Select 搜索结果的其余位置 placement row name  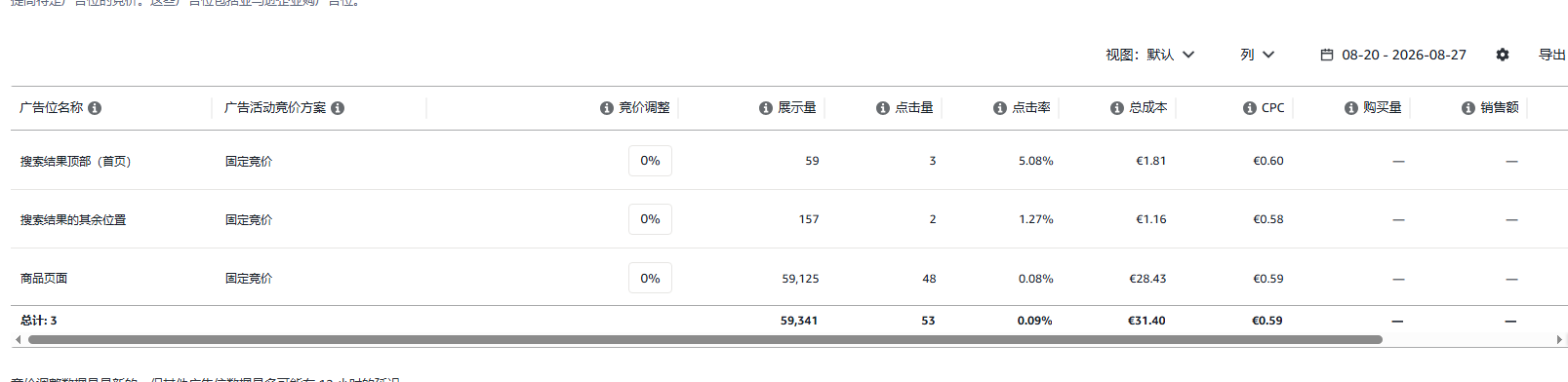coord(73,220)
